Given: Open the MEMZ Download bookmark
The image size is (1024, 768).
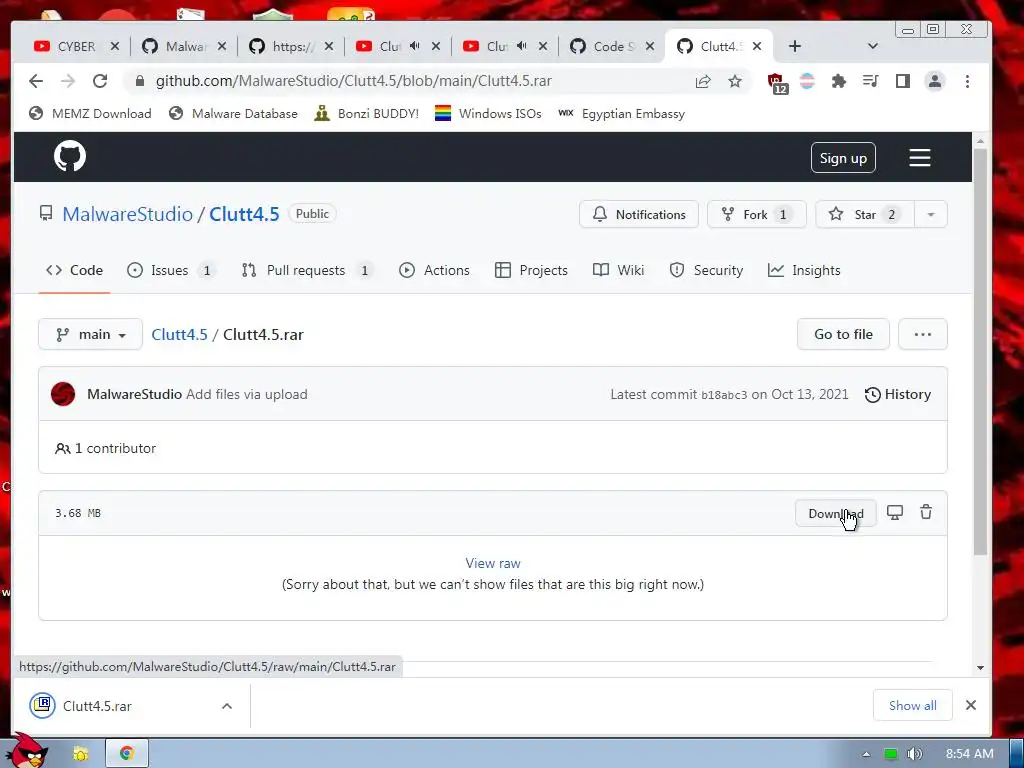Looking at the screenshot, I should click(90, 114).
